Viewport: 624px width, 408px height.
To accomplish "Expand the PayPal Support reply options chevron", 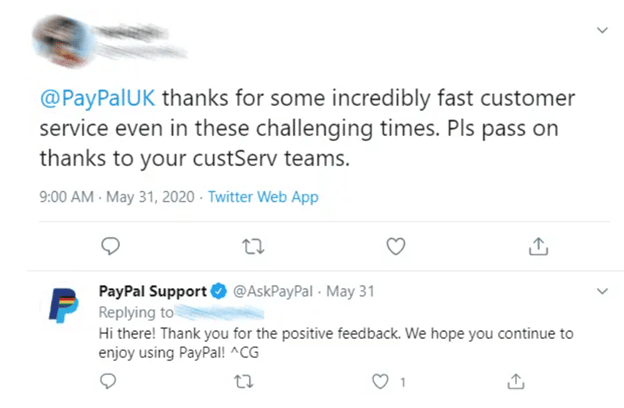I will click(x=601, y=292).
